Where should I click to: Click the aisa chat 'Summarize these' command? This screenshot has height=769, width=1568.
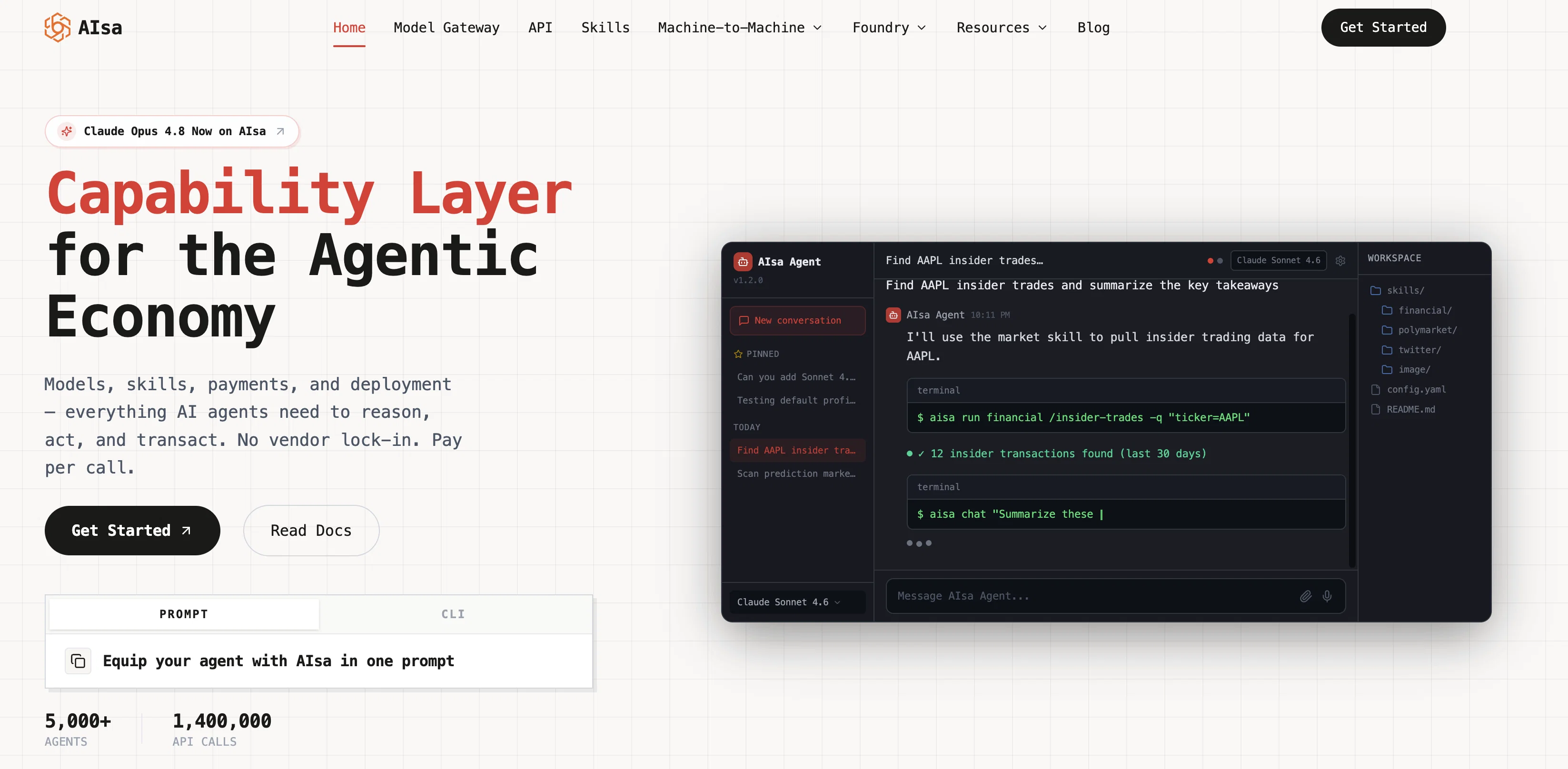pyautogui.click(x=1010, y=514)
